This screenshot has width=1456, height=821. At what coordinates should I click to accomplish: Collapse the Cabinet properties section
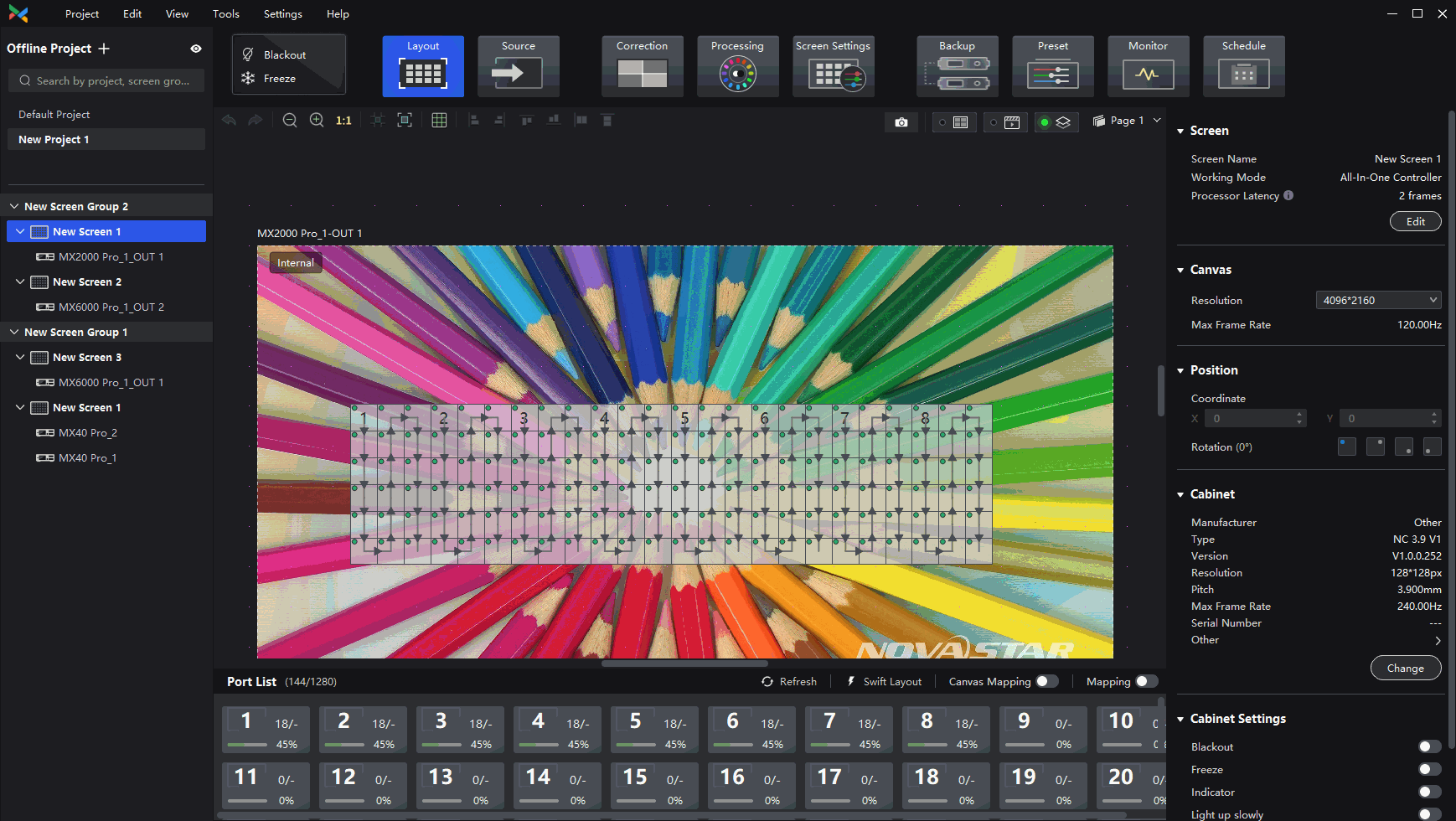[x=1180, y=495]
